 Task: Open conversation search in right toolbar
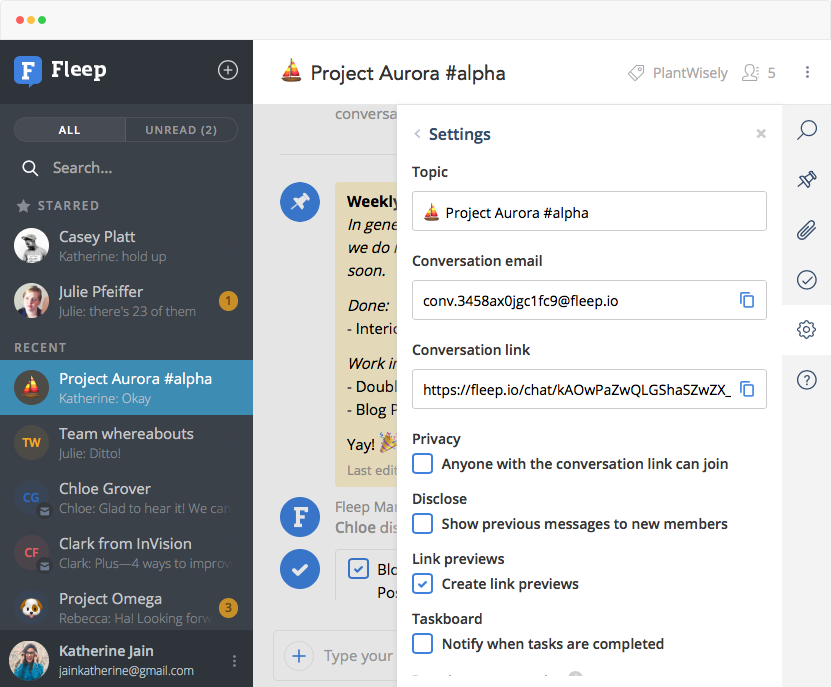[x=807, y=130]
